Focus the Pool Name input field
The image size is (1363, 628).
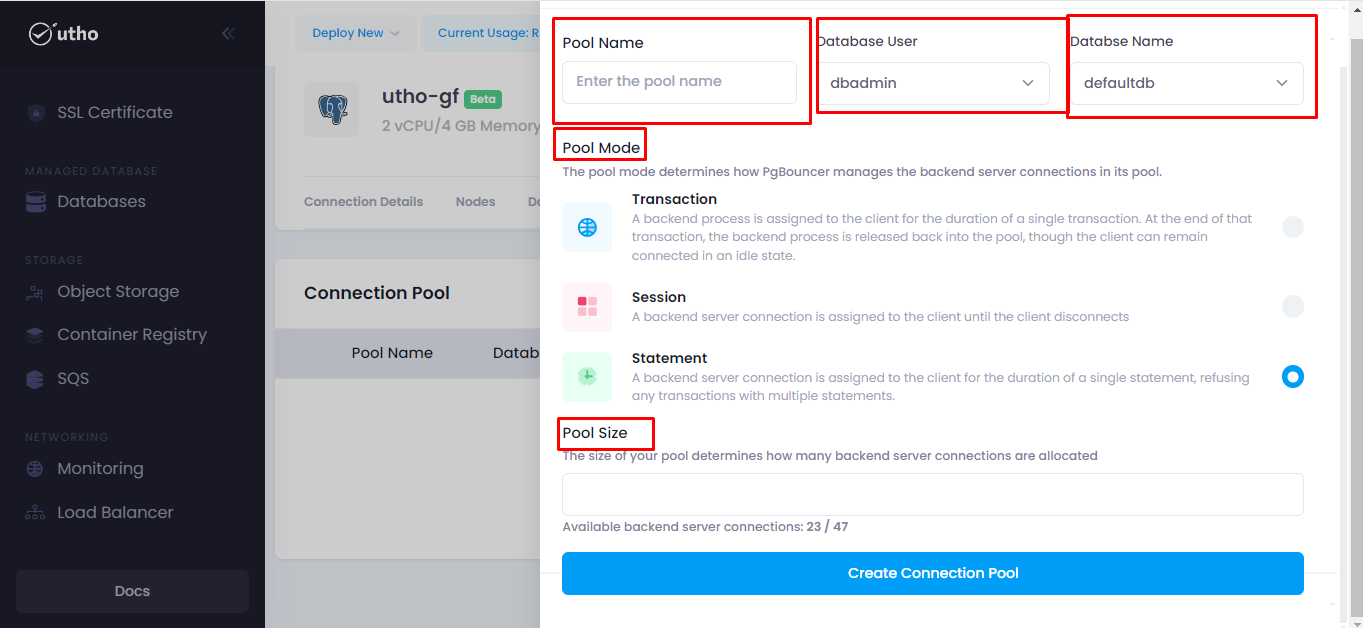(679, 82)
